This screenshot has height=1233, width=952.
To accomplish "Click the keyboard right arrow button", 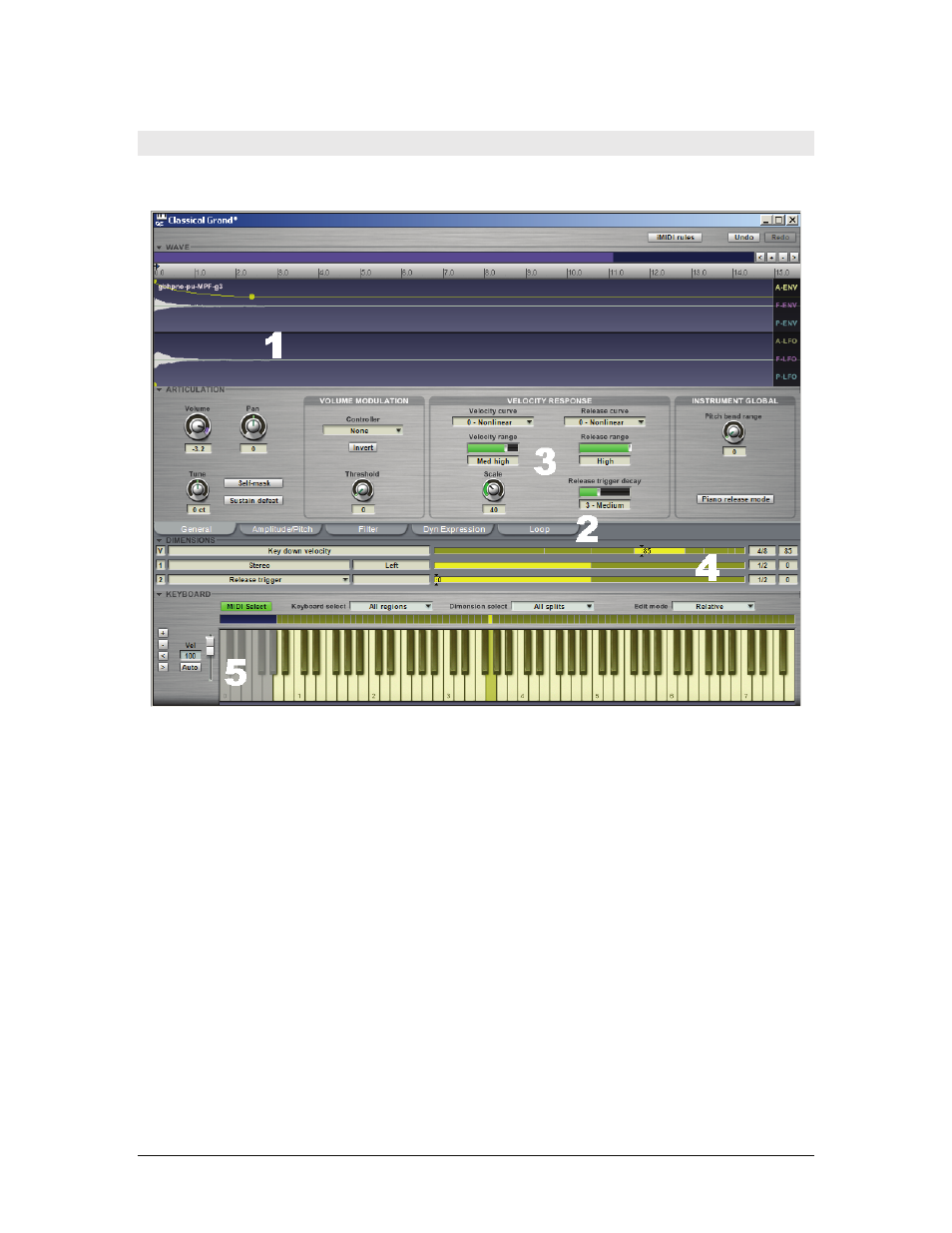I will 163,667.
